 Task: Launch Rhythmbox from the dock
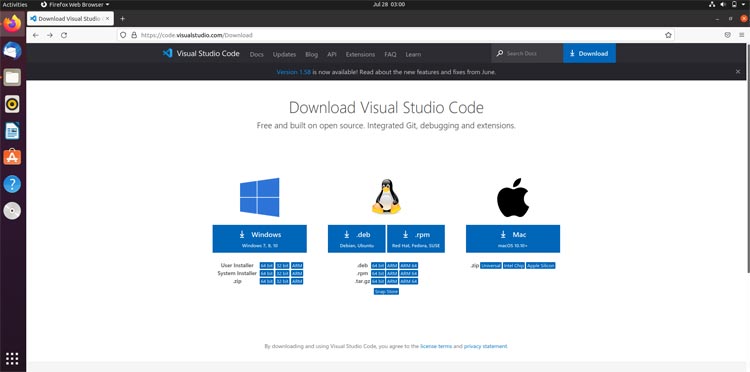click(x=12, y=104)
